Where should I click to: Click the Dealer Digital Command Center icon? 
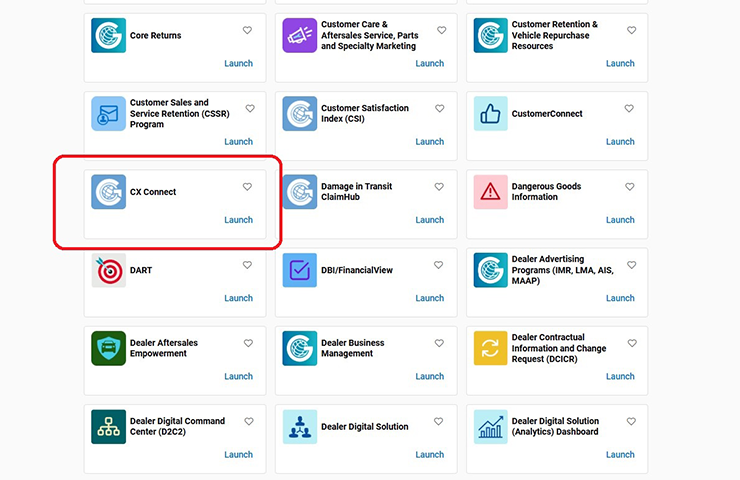click(108, 426)
